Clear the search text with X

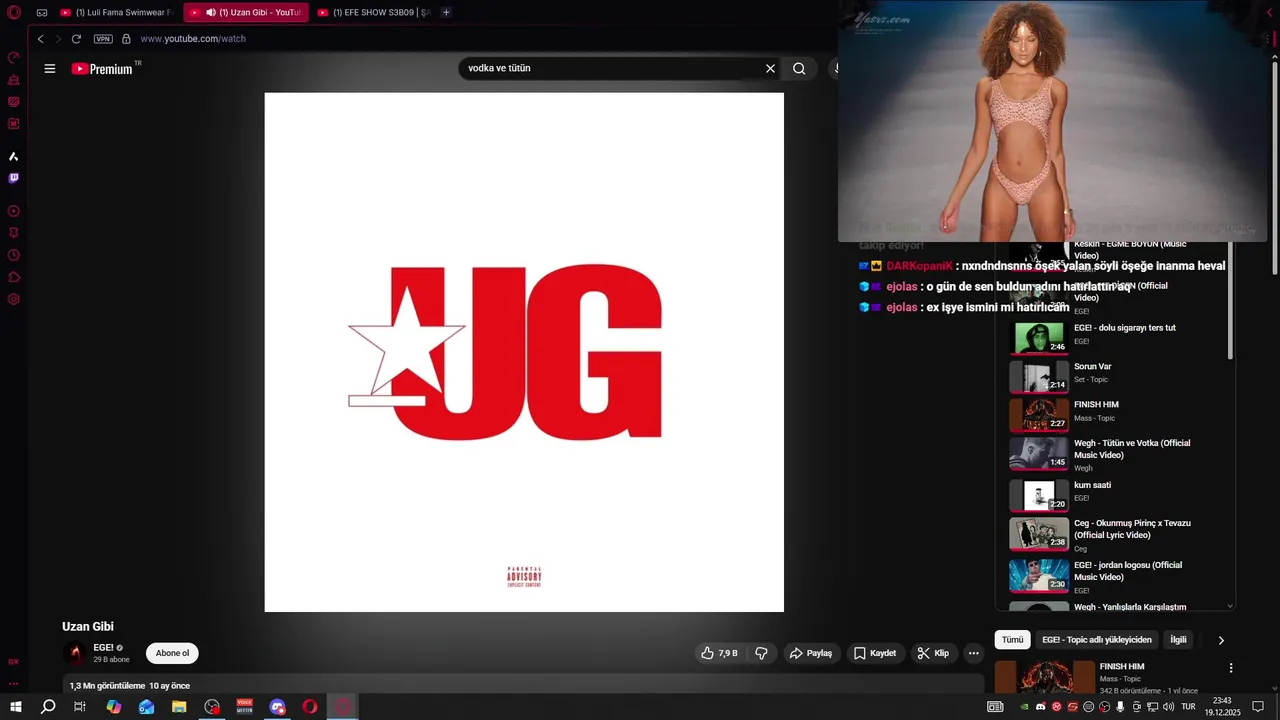(770, 69)
